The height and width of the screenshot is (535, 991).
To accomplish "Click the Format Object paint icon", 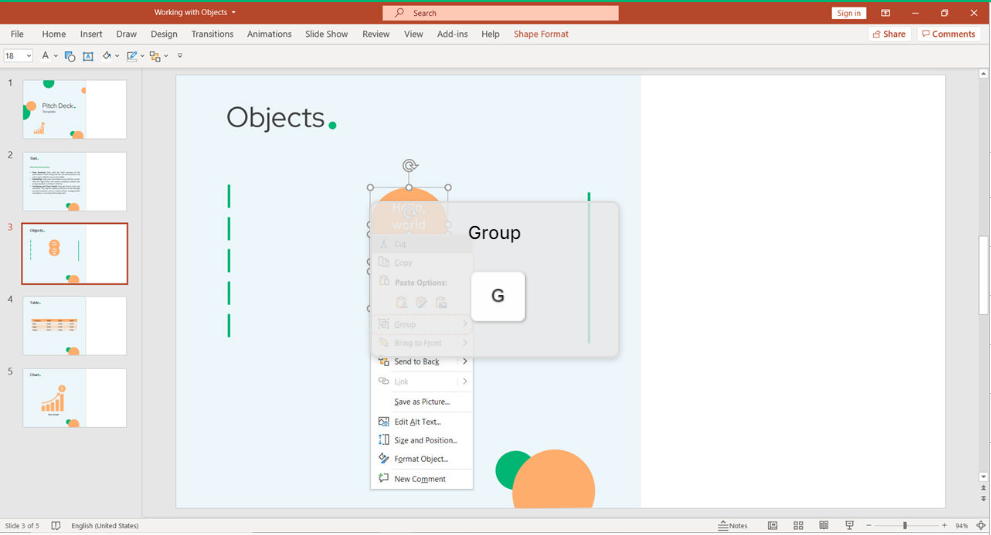I will pos(383,458).
